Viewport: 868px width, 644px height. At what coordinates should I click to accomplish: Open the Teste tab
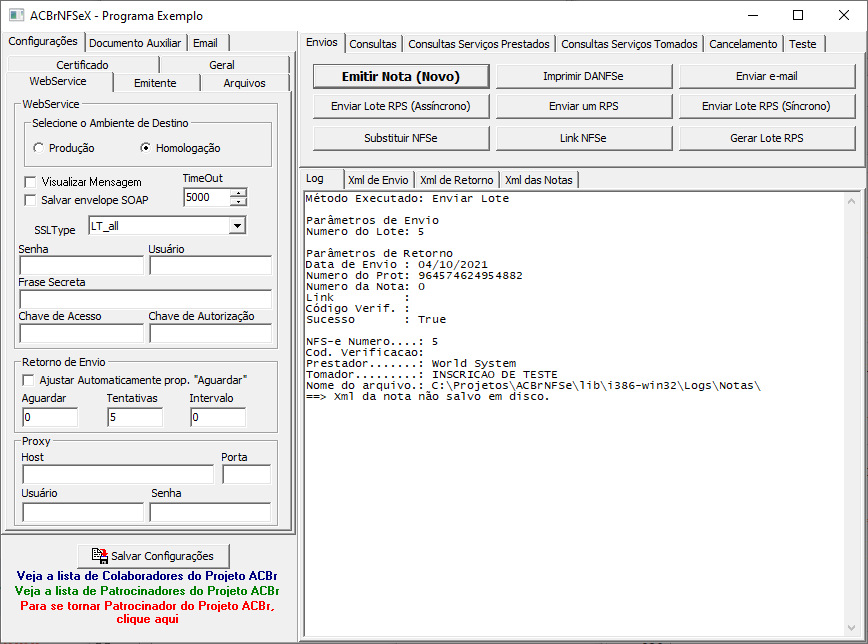pyautogui.click(x=803, y=44)
